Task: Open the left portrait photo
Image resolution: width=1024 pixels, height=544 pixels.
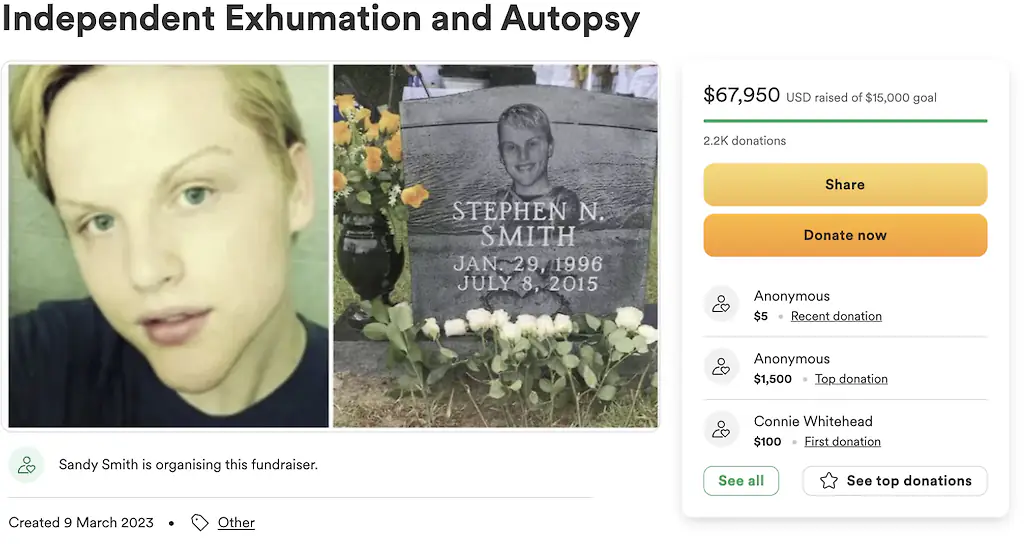Action: (x=169, y=246)
